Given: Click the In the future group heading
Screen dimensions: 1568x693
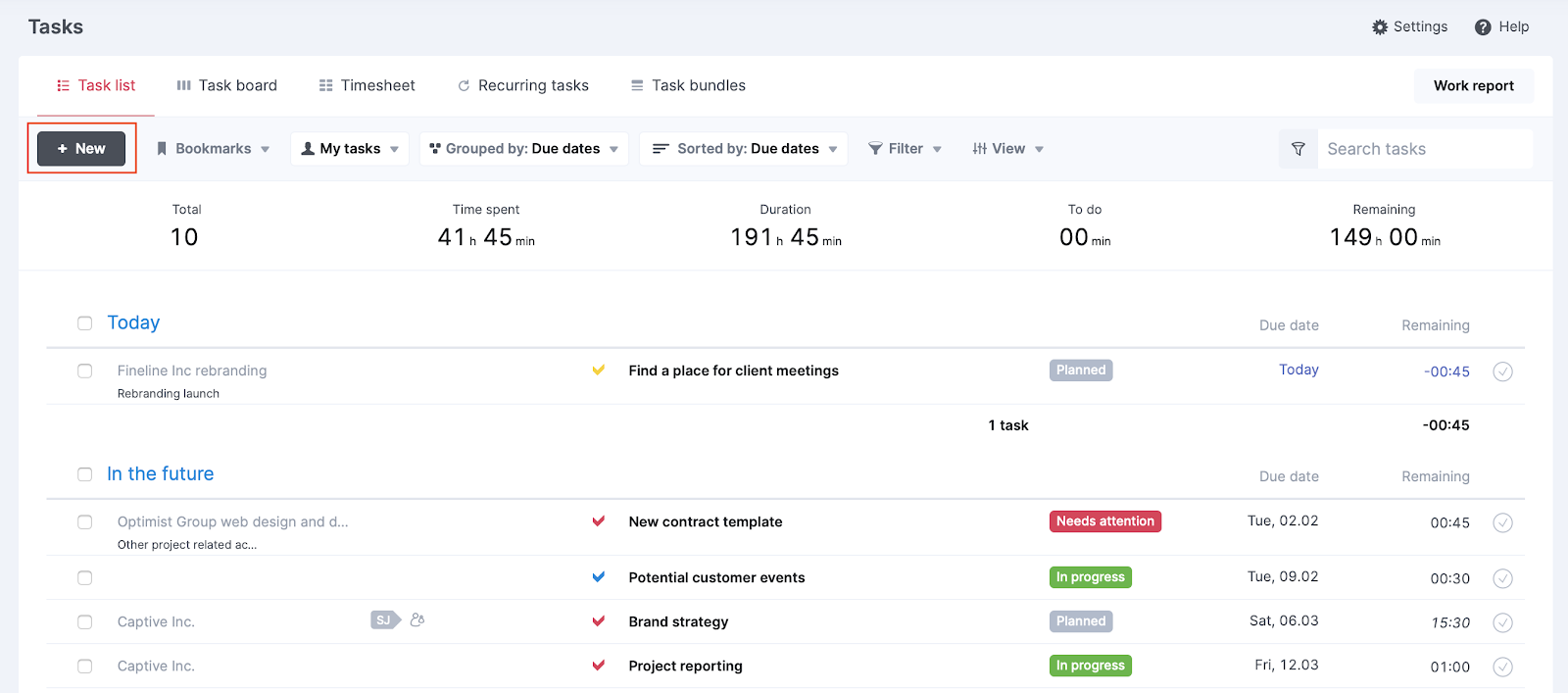Looking at the screenshot, I should pos(161,474).
